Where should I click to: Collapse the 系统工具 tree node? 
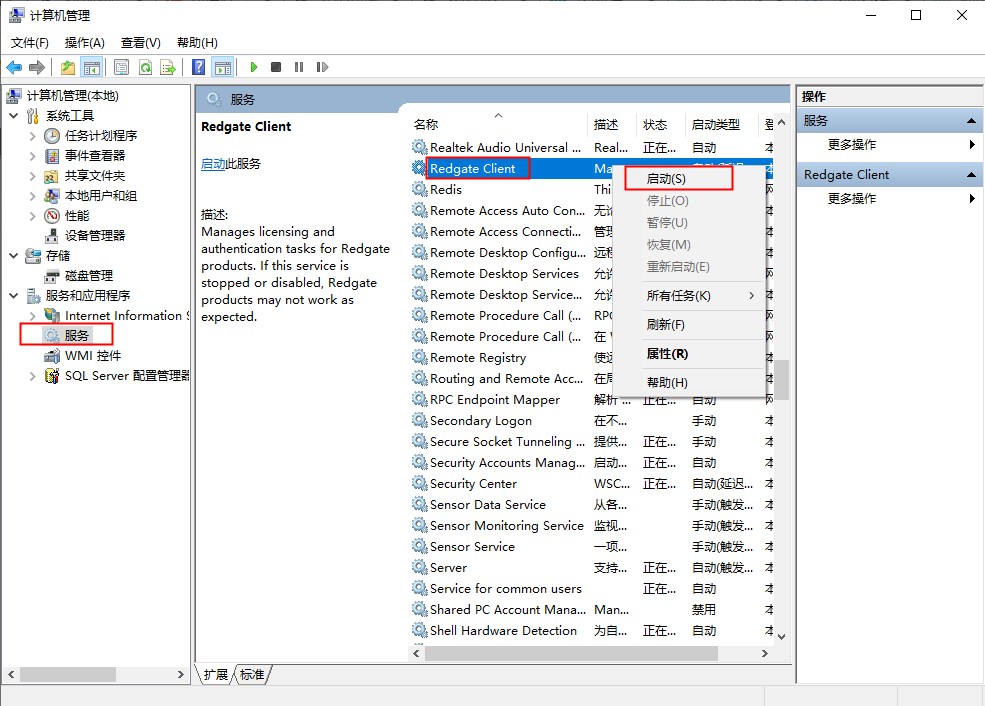[14, 116]
